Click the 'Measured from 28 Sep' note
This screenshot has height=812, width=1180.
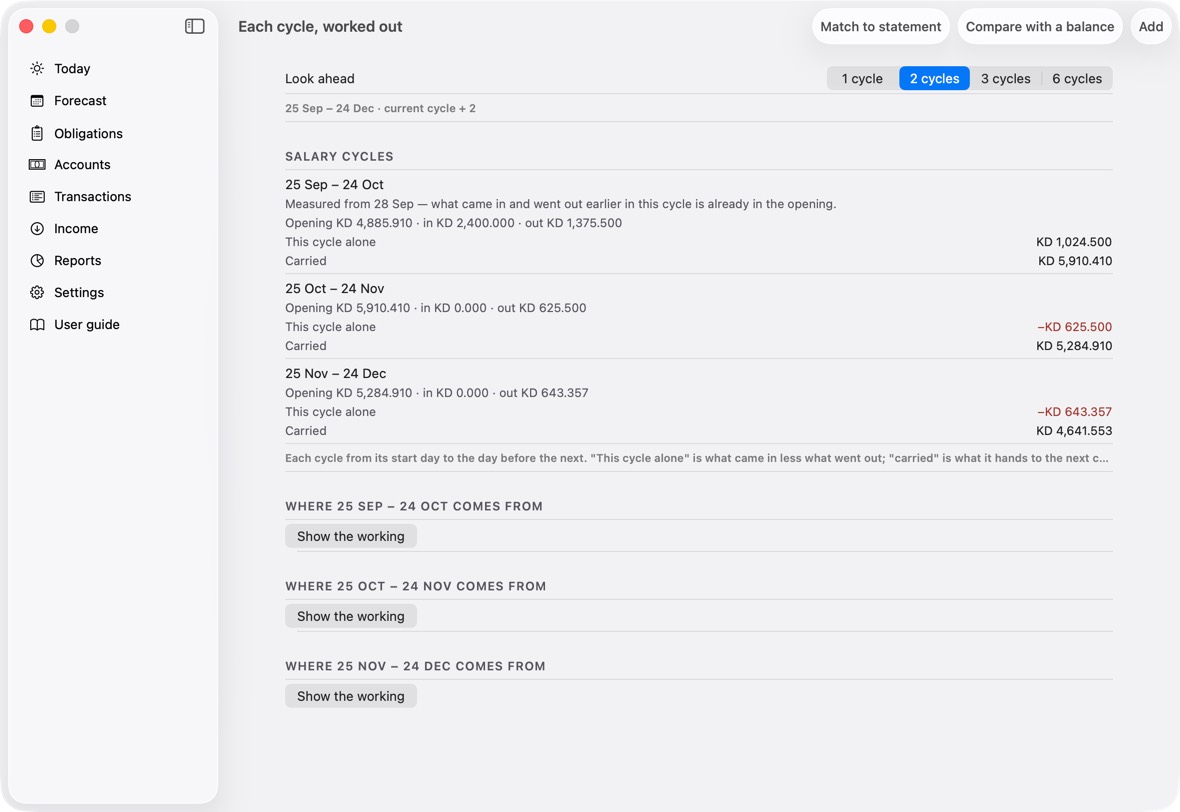tap(561, 204)
